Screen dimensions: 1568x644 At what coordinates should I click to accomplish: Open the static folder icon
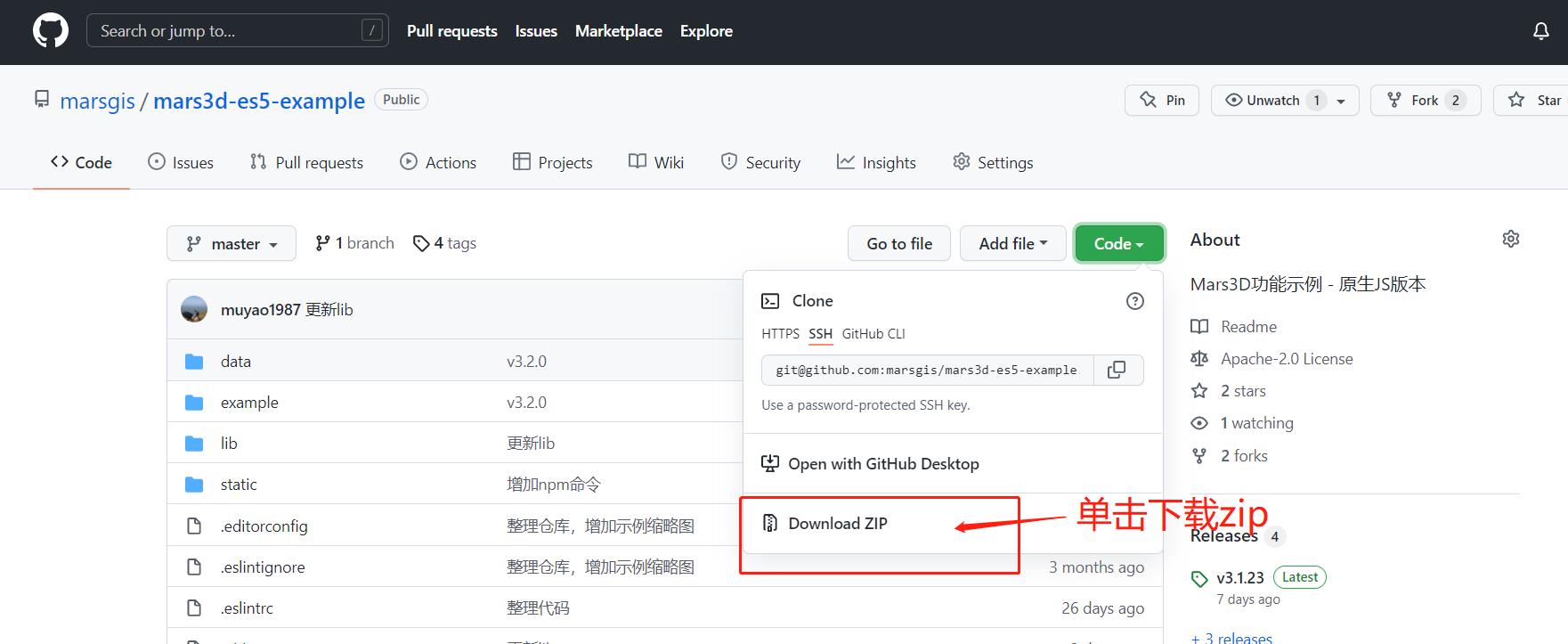(x=194, y=485)
